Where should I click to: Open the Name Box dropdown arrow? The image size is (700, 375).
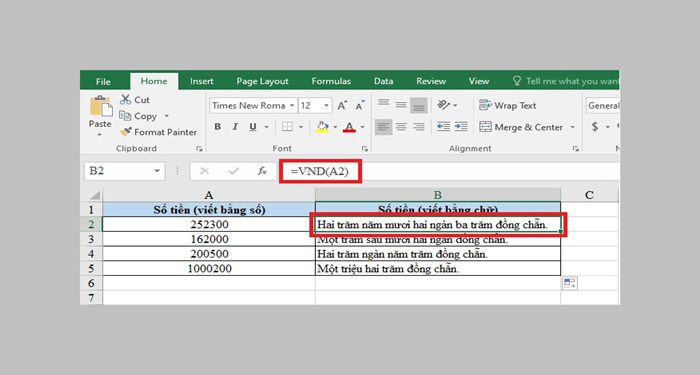point(157,171)
